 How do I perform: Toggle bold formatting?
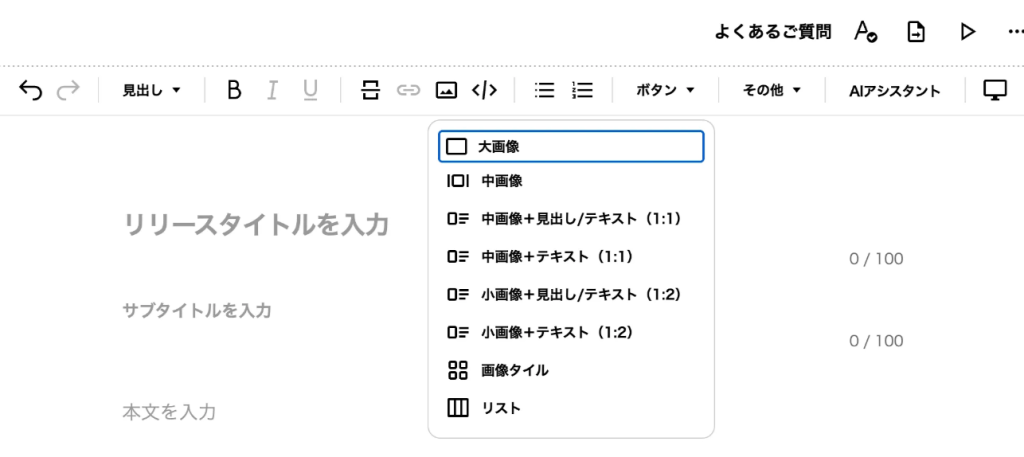point(234,90)
